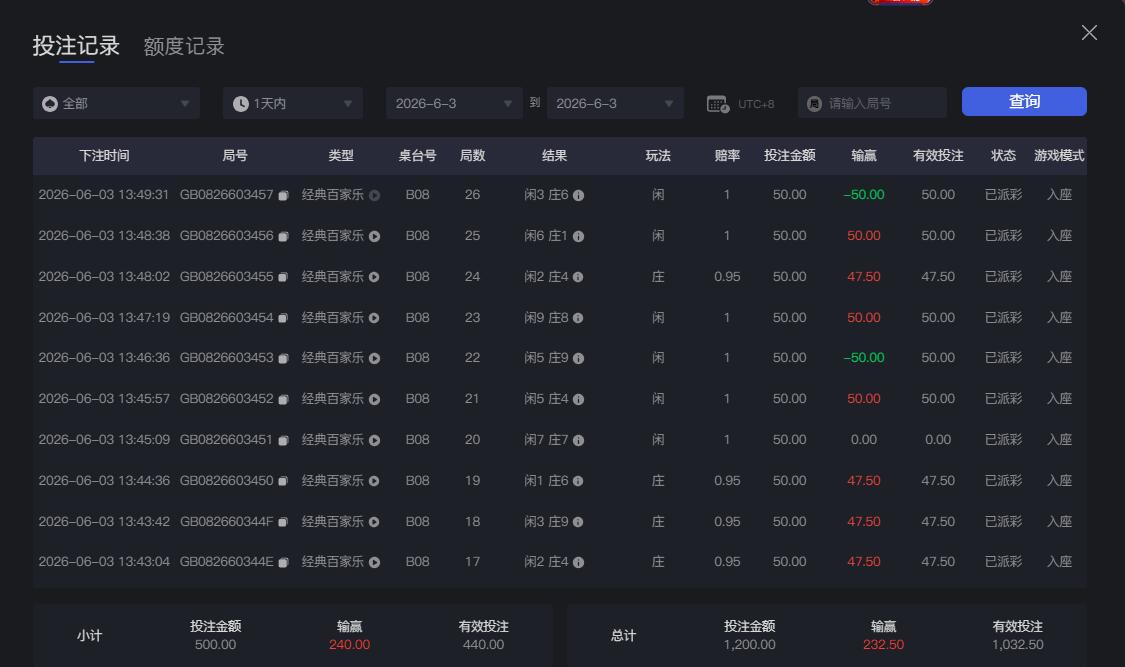Copy round number GB0826603450

click(x=283, y=481)
